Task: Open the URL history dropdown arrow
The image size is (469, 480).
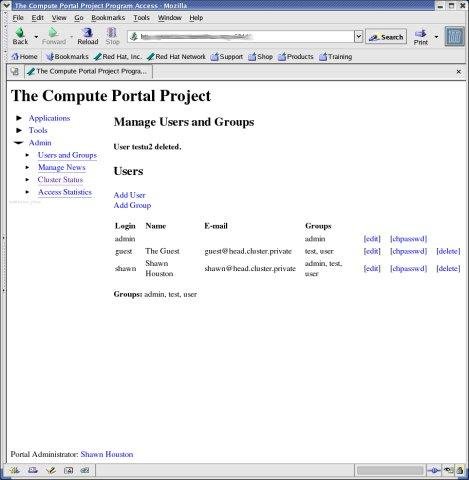Action: pyautogui.click(x=358, y=37)
